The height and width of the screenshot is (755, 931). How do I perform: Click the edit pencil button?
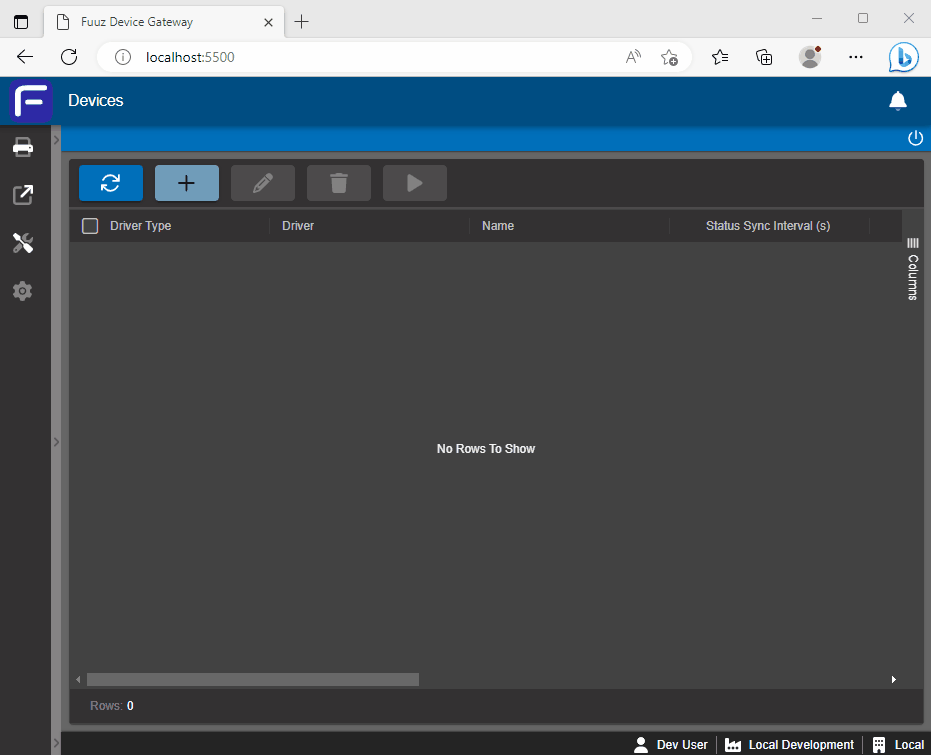[x=263, y=183]
